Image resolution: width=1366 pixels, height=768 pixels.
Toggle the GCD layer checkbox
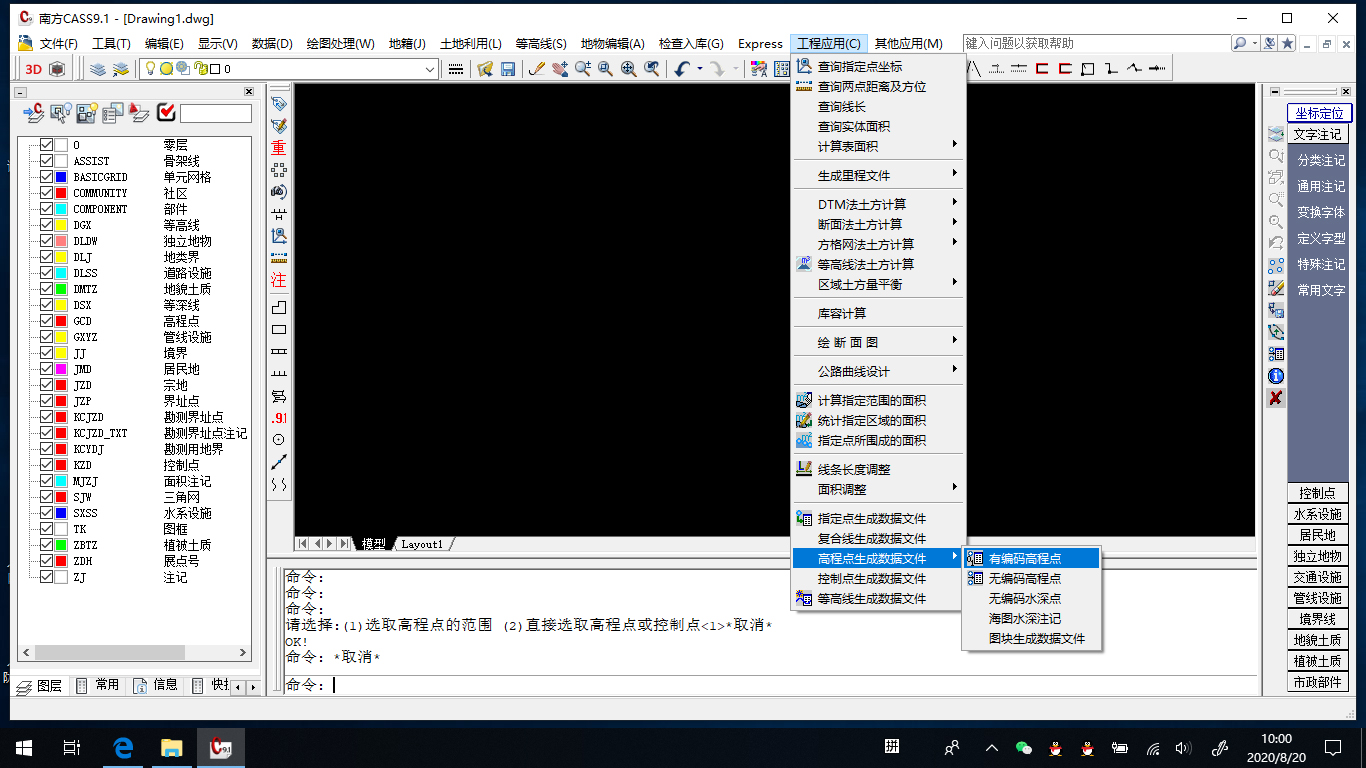[46, 321]
